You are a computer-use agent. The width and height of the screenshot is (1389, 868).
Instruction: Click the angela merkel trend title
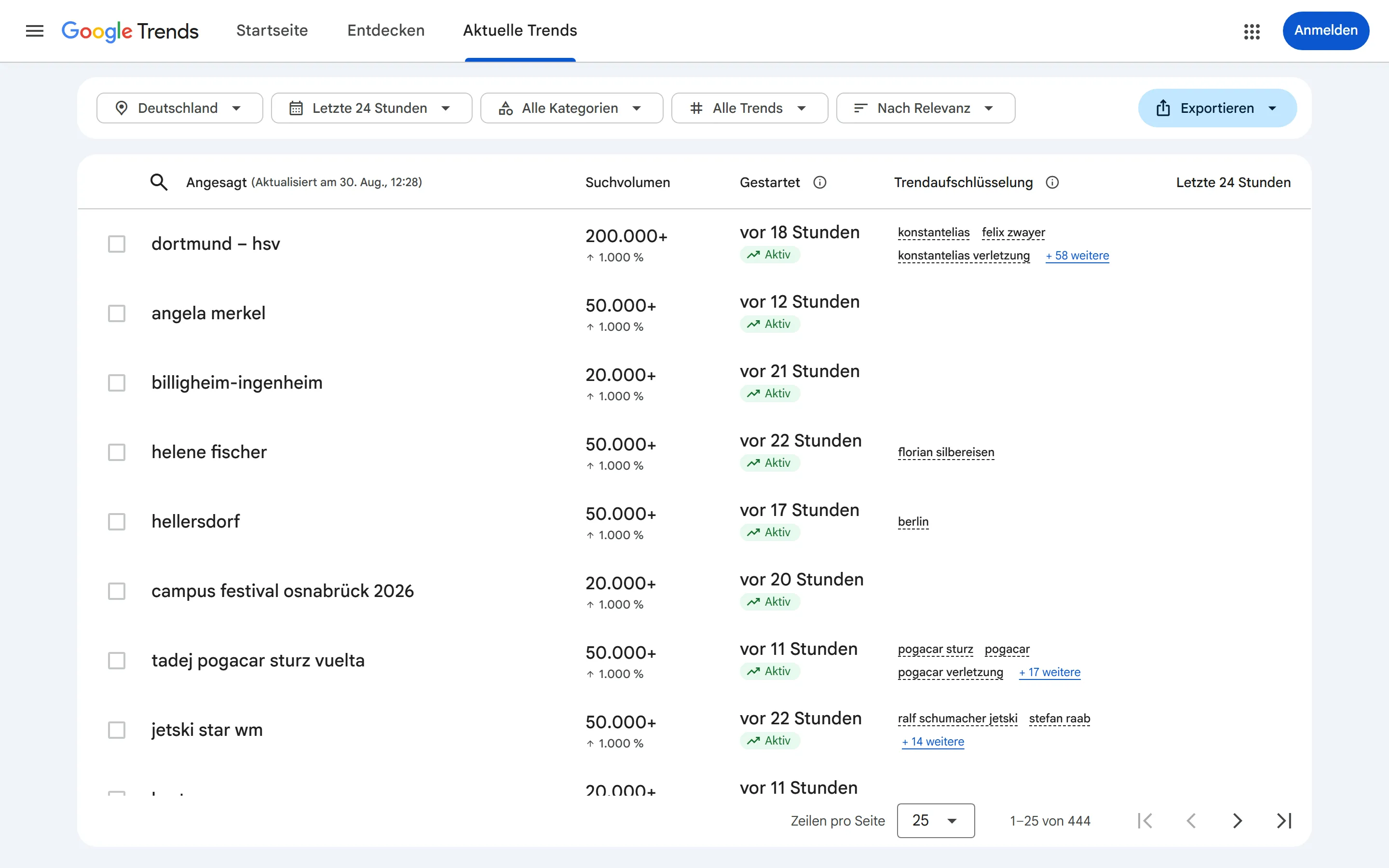click(x=208, y=313)
